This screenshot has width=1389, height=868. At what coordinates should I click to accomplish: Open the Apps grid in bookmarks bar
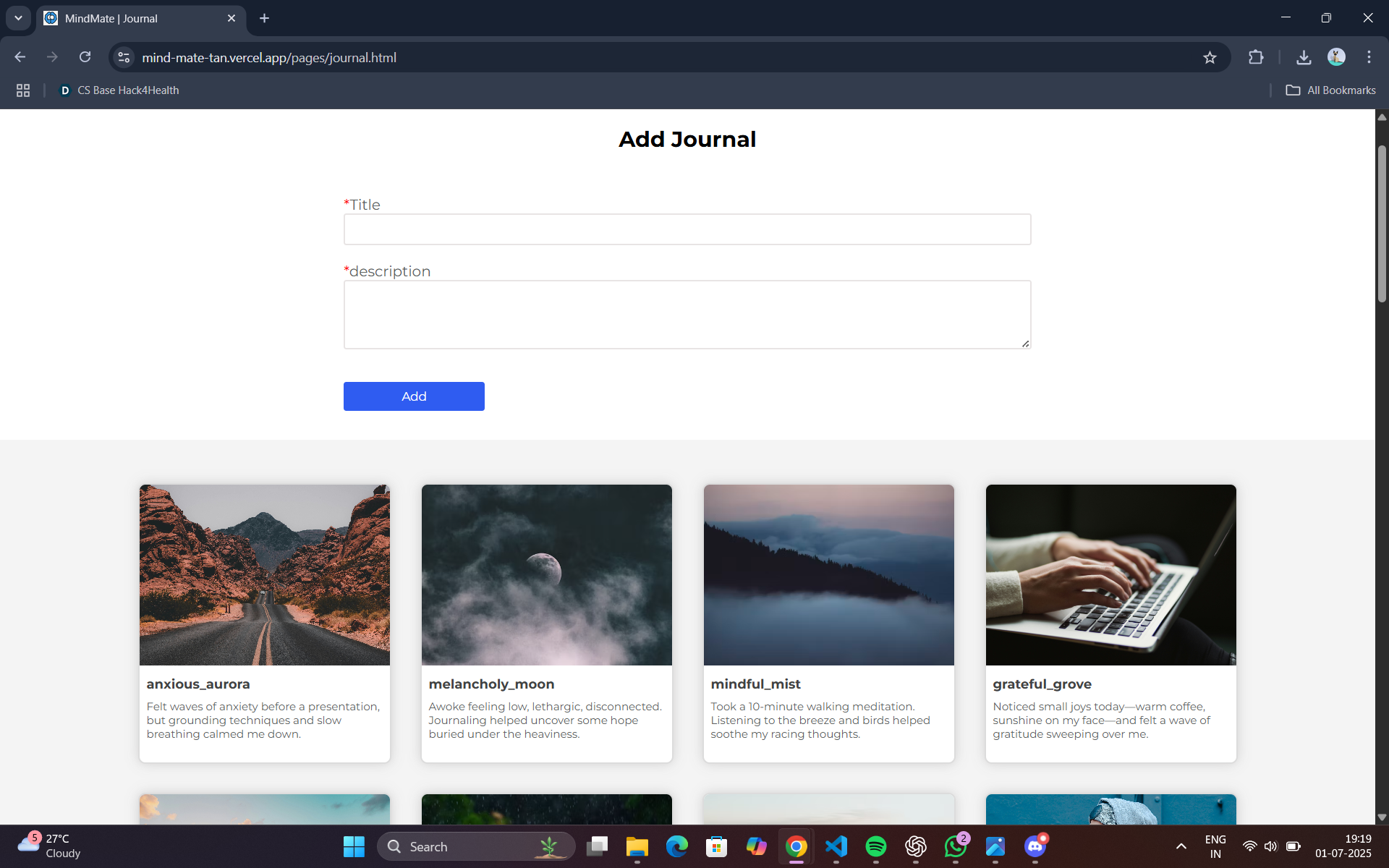[x=23, y=90]
